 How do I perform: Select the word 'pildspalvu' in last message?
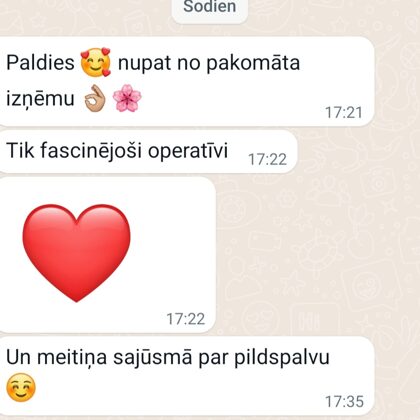click(282, 358)
